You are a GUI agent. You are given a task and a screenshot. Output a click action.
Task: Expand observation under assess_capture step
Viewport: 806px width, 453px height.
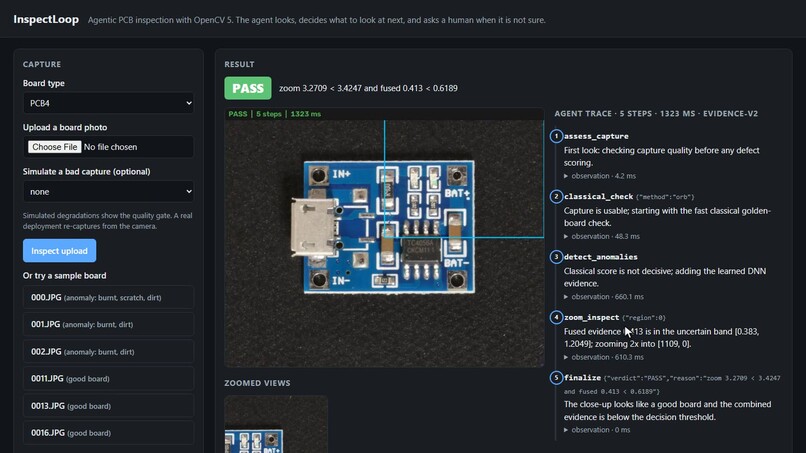[x=600, y=176]
